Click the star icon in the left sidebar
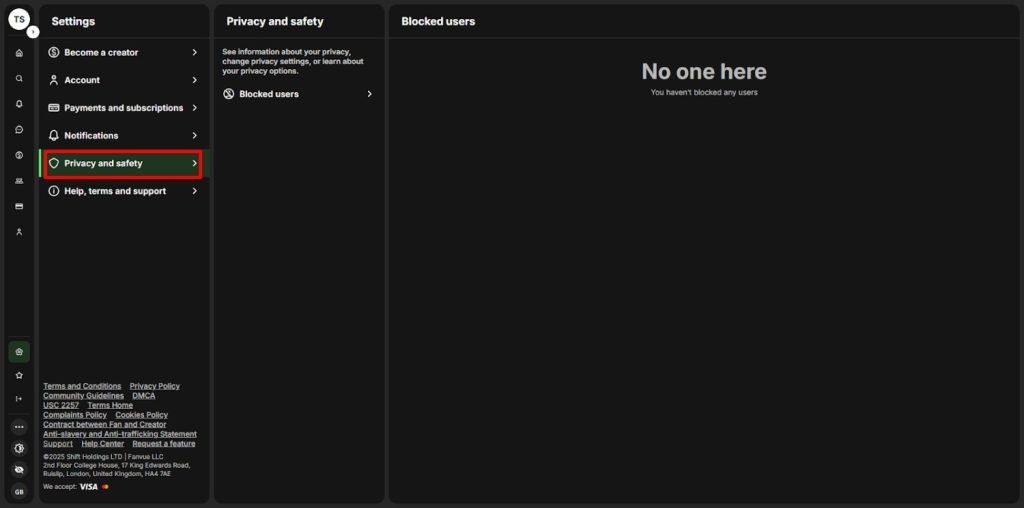Screen dimensions: 1024x508 [19, 375]
